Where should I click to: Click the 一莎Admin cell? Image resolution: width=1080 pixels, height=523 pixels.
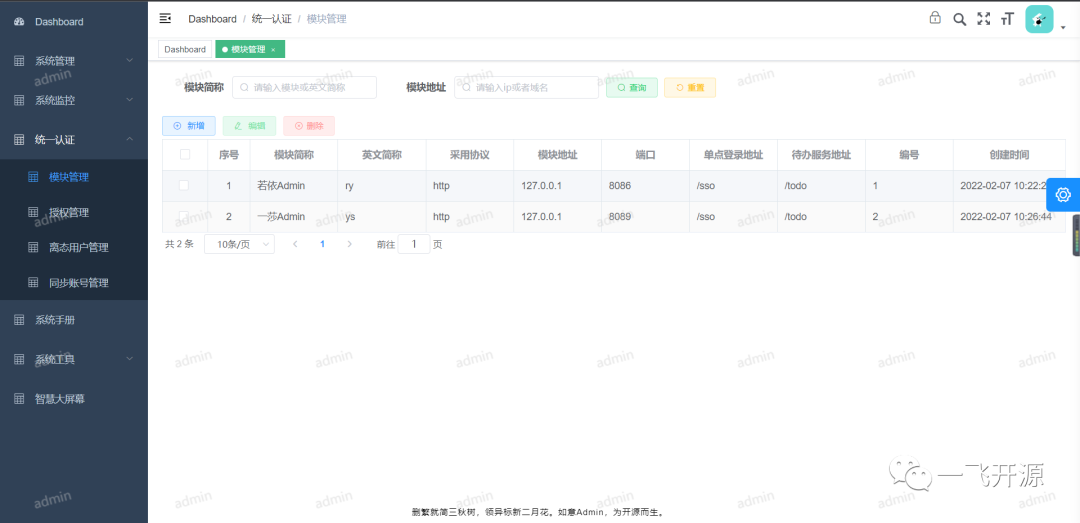(294, 216)
